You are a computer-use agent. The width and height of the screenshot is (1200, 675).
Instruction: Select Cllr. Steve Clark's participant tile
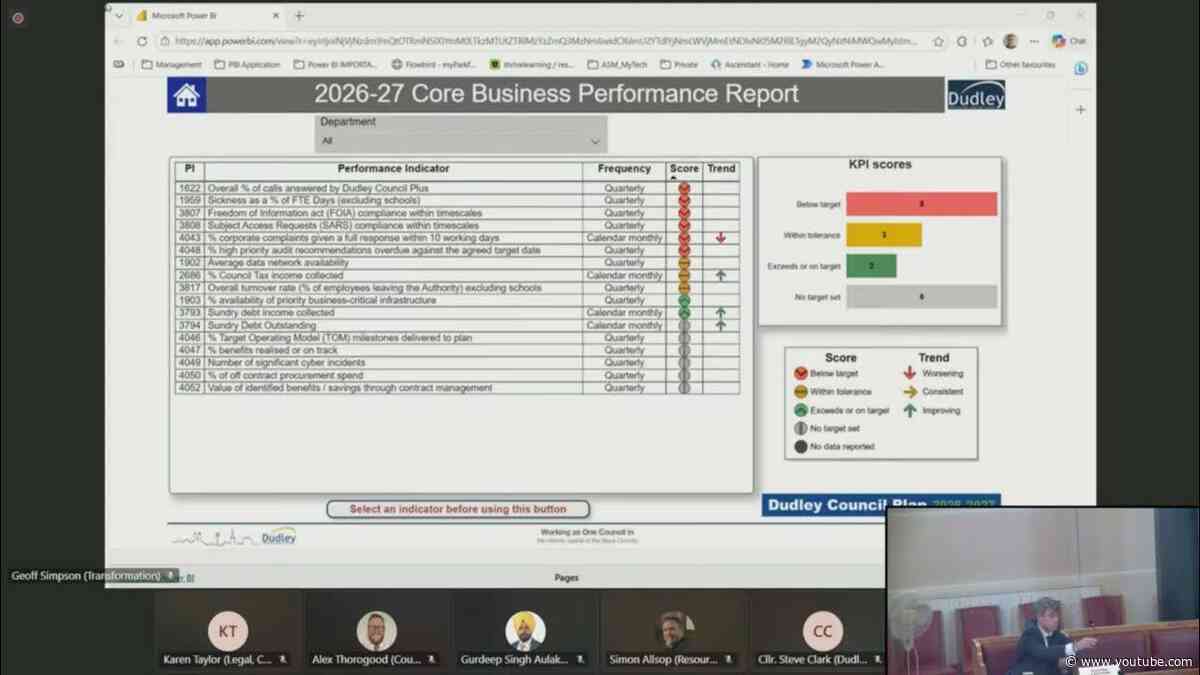click(822, 632)
